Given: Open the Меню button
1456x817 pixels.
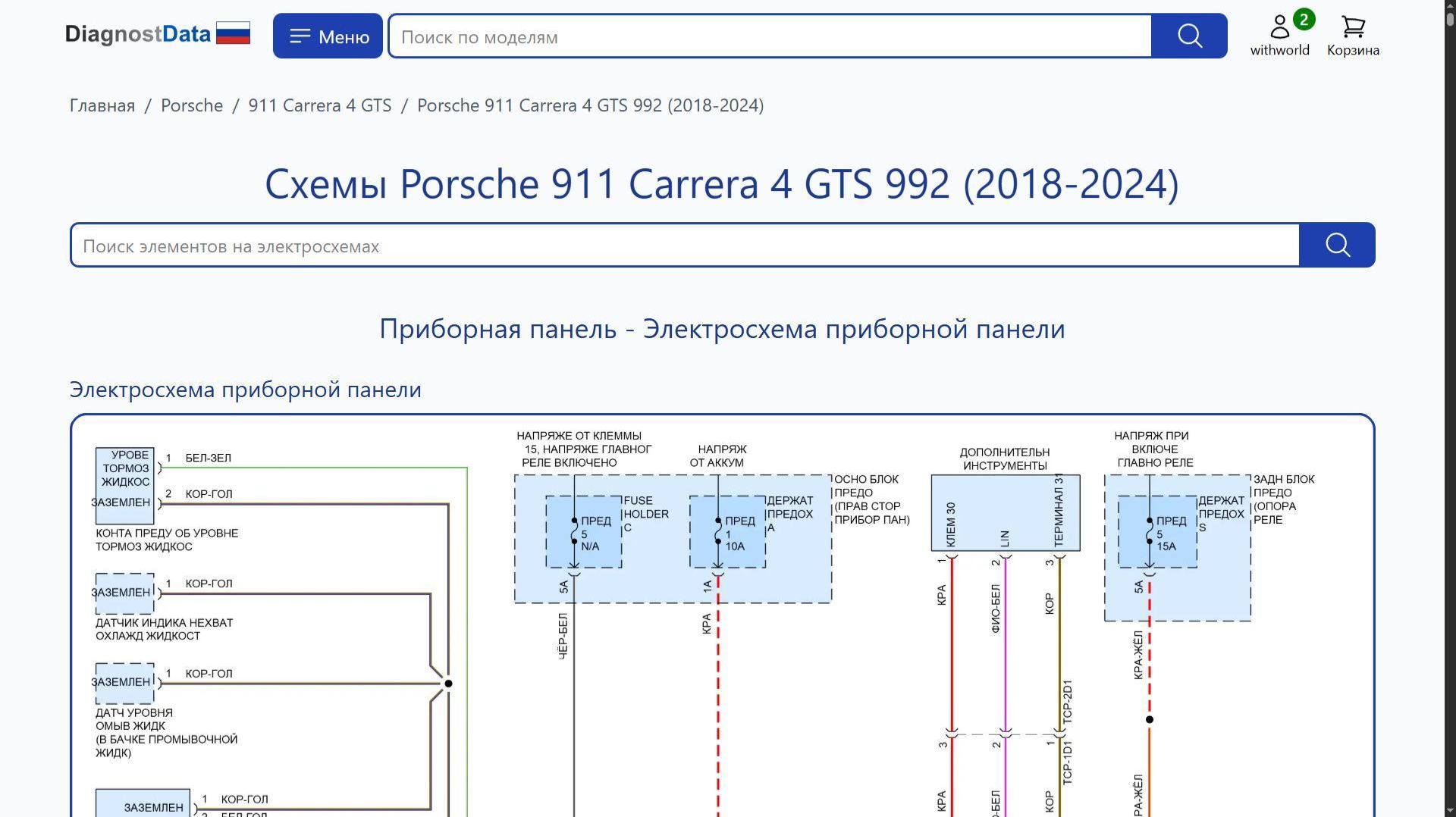Looking at the screenshot, I should tap(328, 36).
